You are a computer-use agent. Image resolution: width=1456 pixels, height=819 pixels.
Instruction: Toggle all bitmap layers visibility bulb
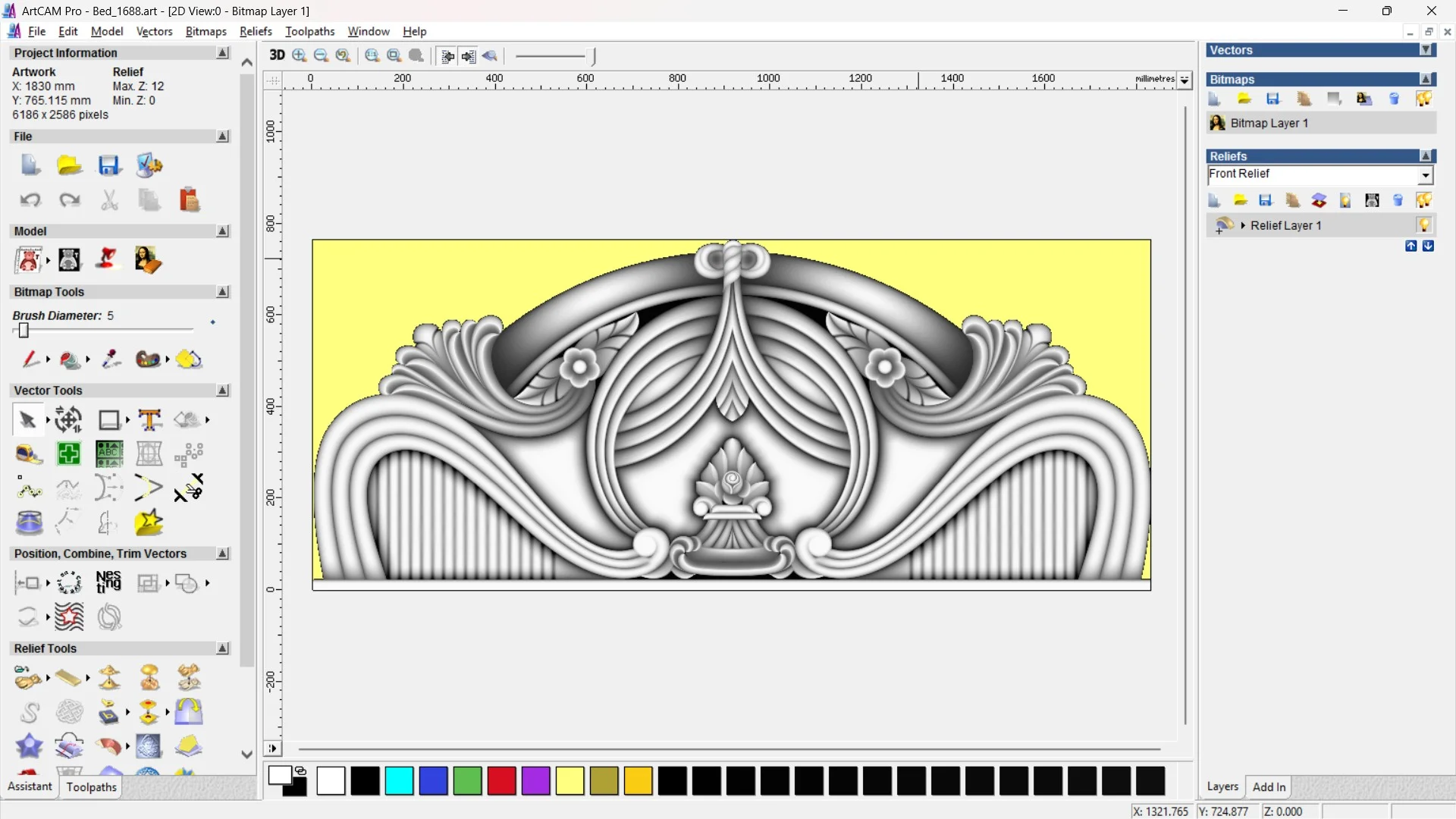tap(1423, 99)
